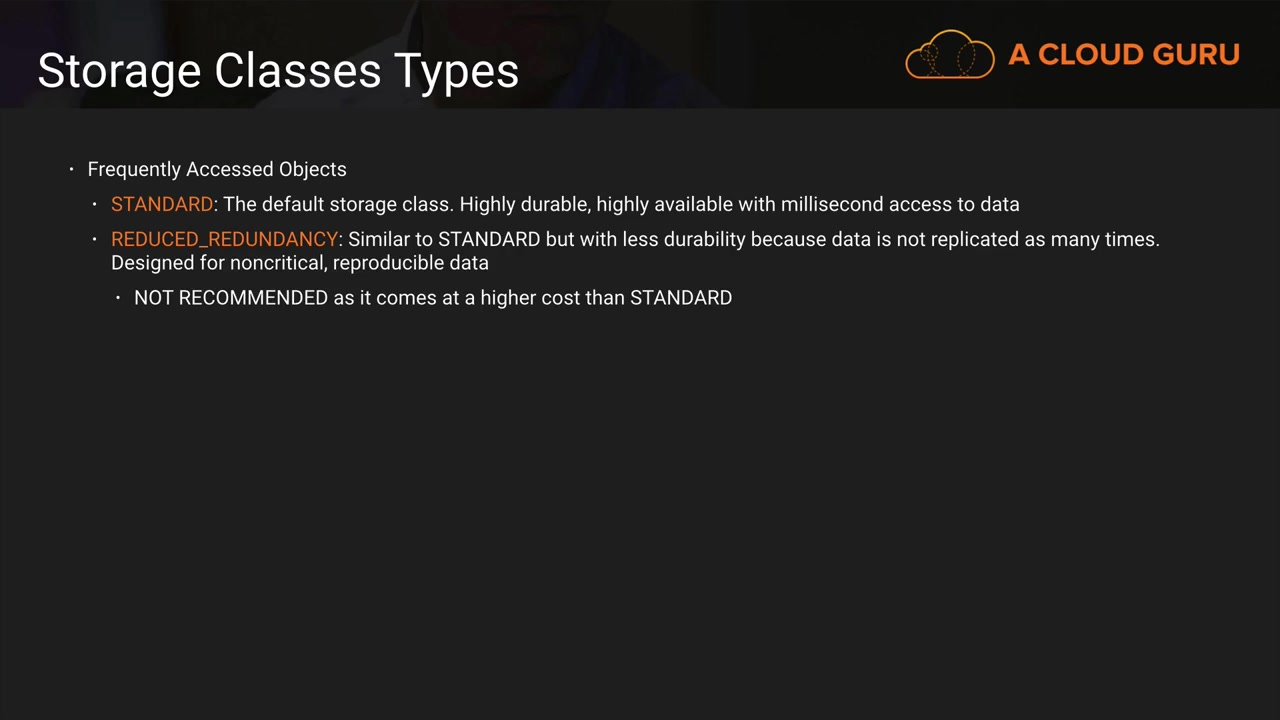This screenshot has width=1280, height=720.
Task: Click the A CLOUD GURU brand text
Action: tap(1124, 55)
